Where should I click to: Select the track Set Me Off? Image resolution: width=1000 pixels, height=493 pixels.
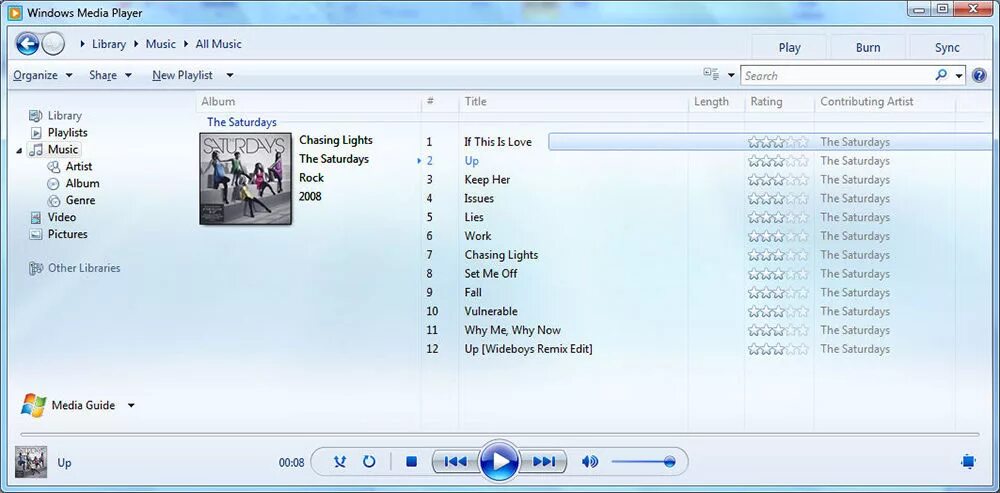pos(490,274)
